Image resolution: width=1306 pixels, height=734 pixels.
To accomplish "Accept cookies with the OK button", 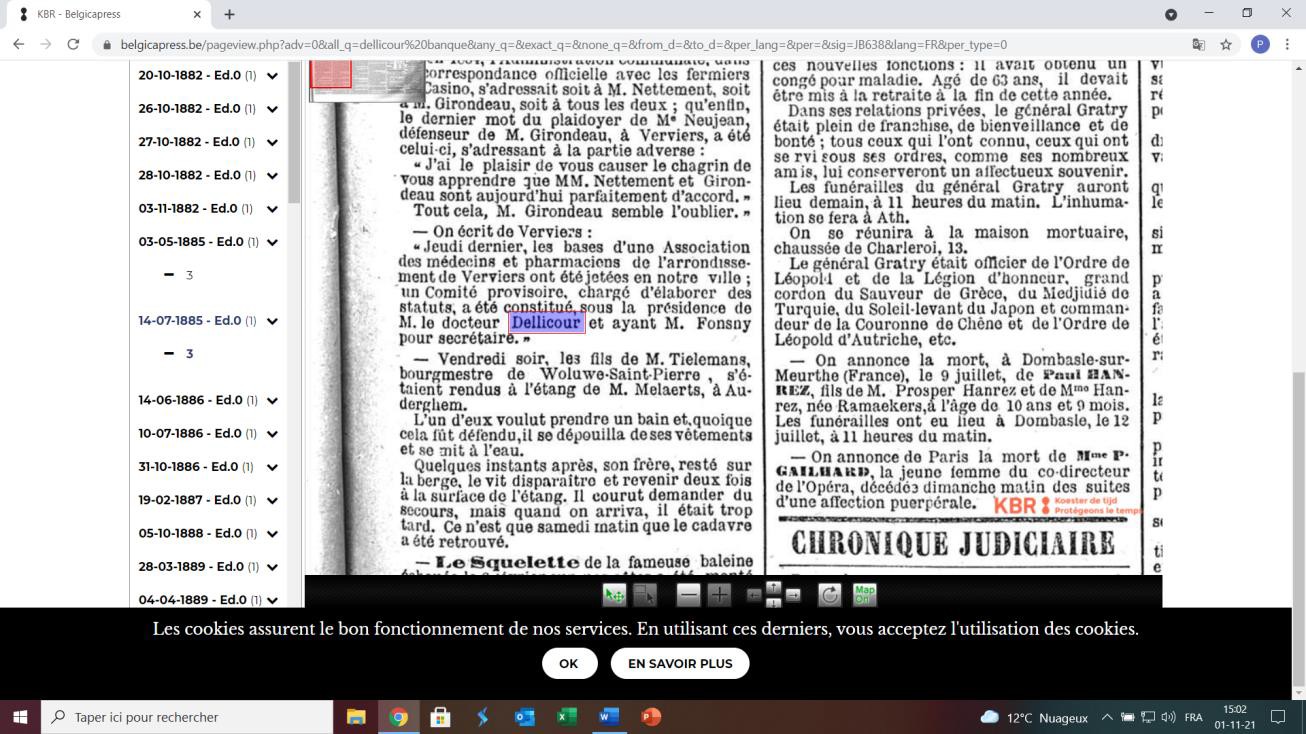I will 569,663.
